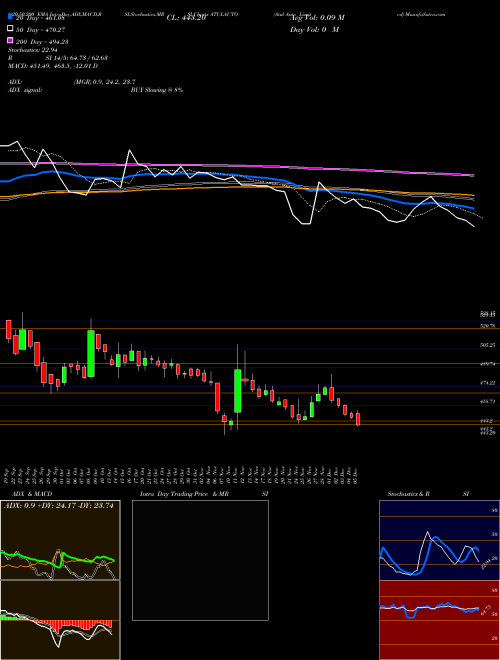The image size is (500, 660).
Task: Open the blue Stochastics sub-chart
Action: click(439, 540)
